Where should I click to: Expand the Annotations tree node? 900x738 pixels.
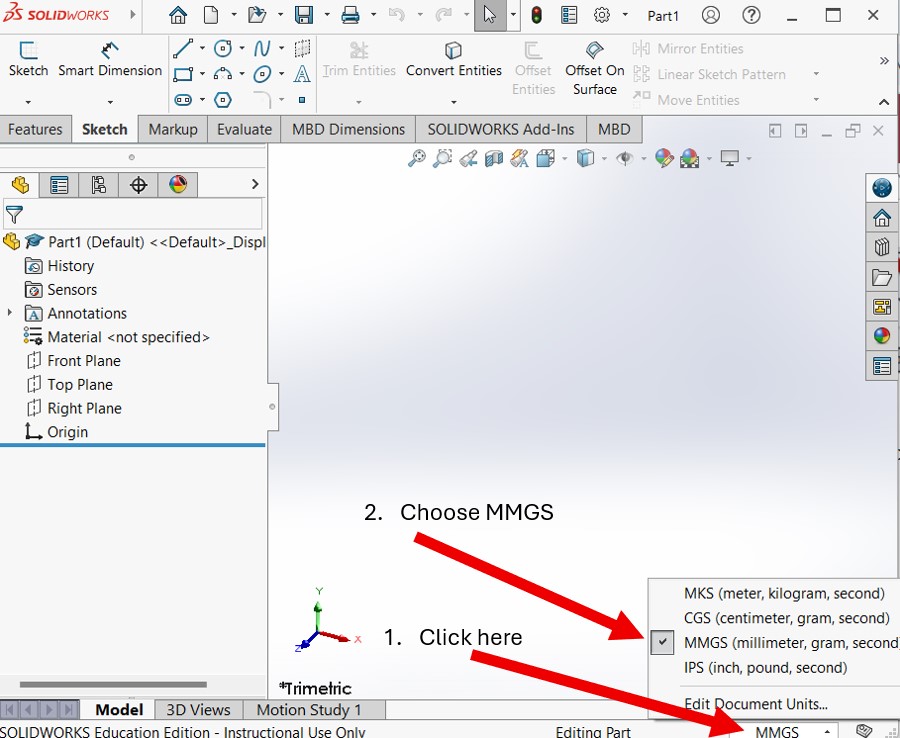pos(10,313)
